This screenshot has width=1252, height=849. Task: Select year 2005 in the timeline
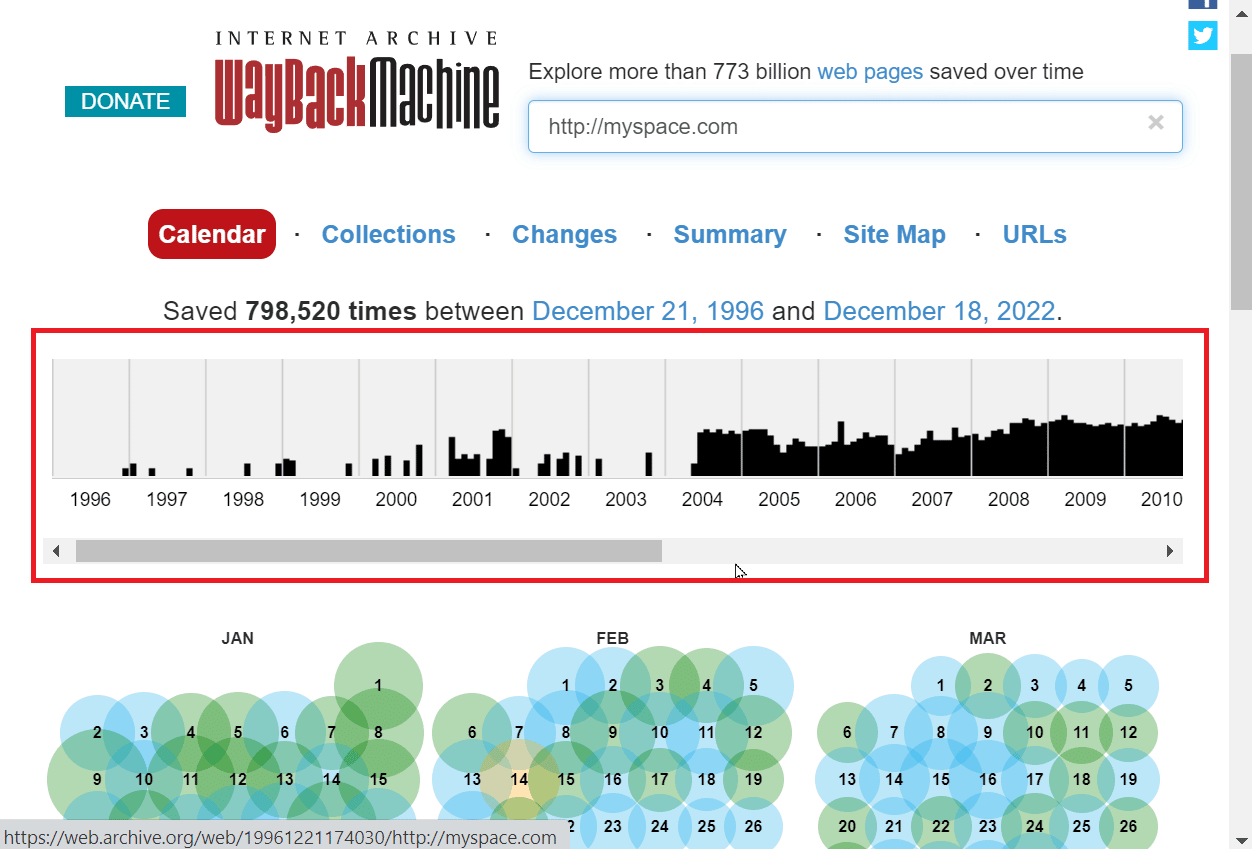point(779,499)
